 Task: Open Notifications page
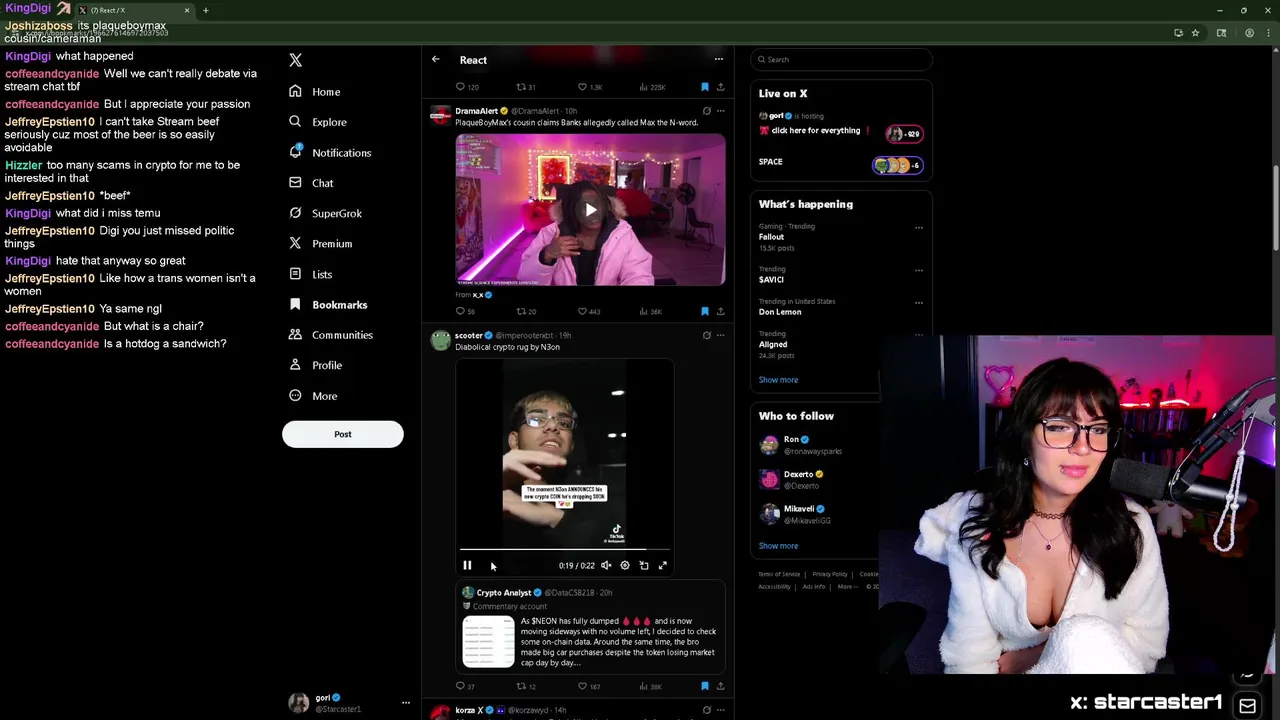click(x=330, y=152)
